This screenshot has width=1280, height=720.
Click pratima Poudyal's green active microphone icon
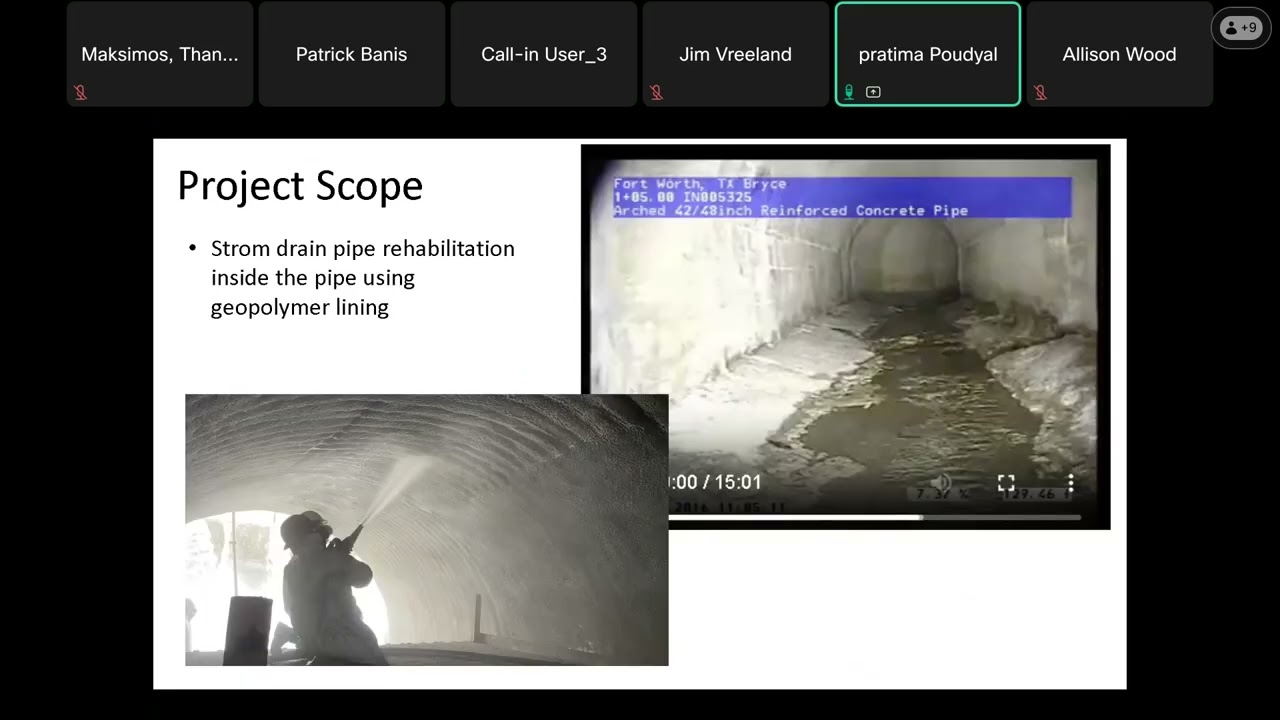[x=849, y=92]
